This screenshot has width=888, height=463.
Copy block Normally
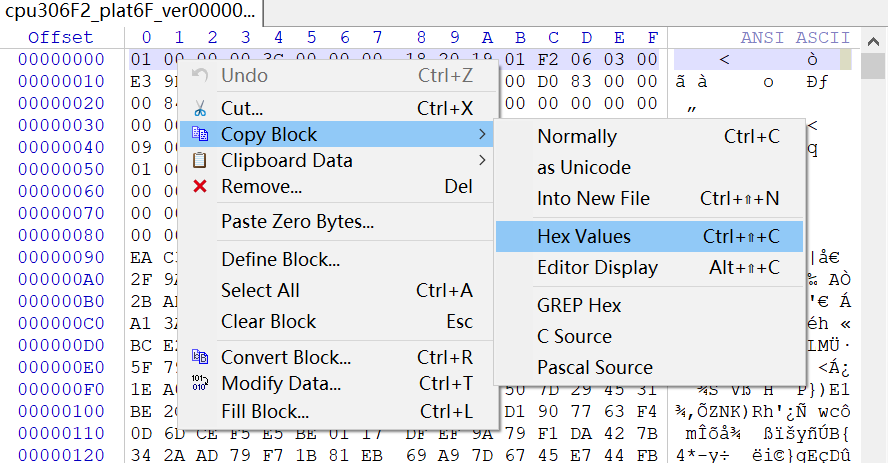650,136
